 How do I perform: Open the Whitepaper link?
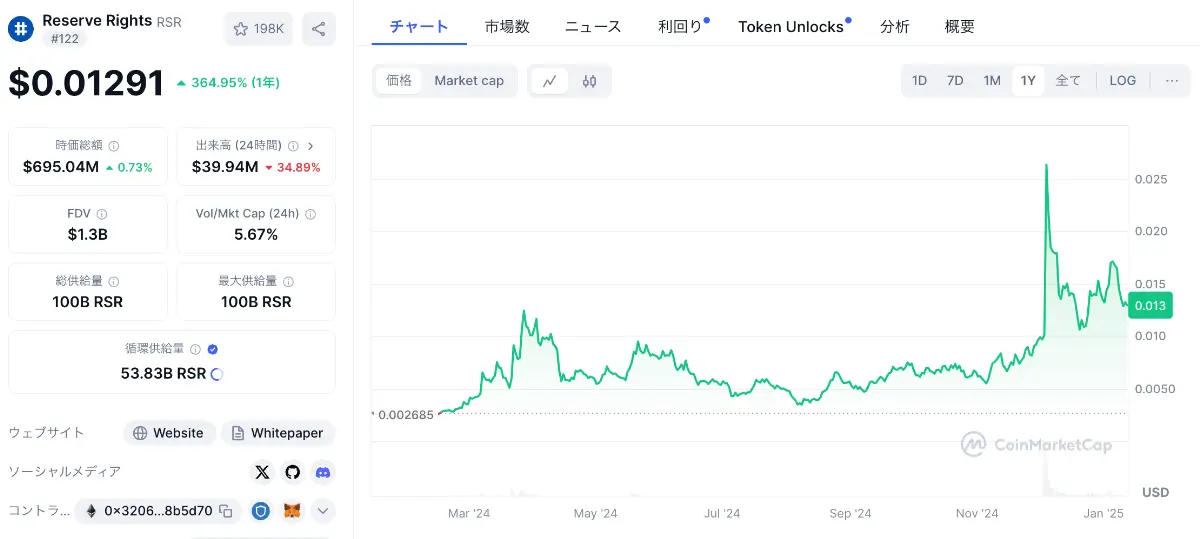(277, 433)
